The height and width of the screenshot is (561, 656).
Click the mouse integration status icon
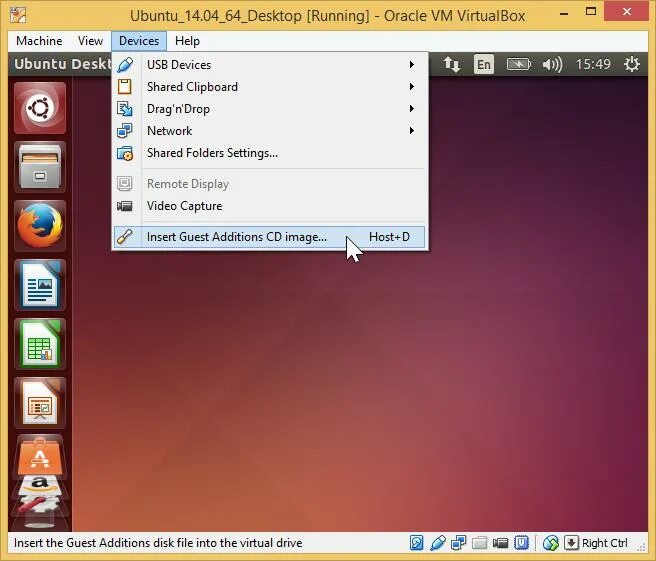551,543
